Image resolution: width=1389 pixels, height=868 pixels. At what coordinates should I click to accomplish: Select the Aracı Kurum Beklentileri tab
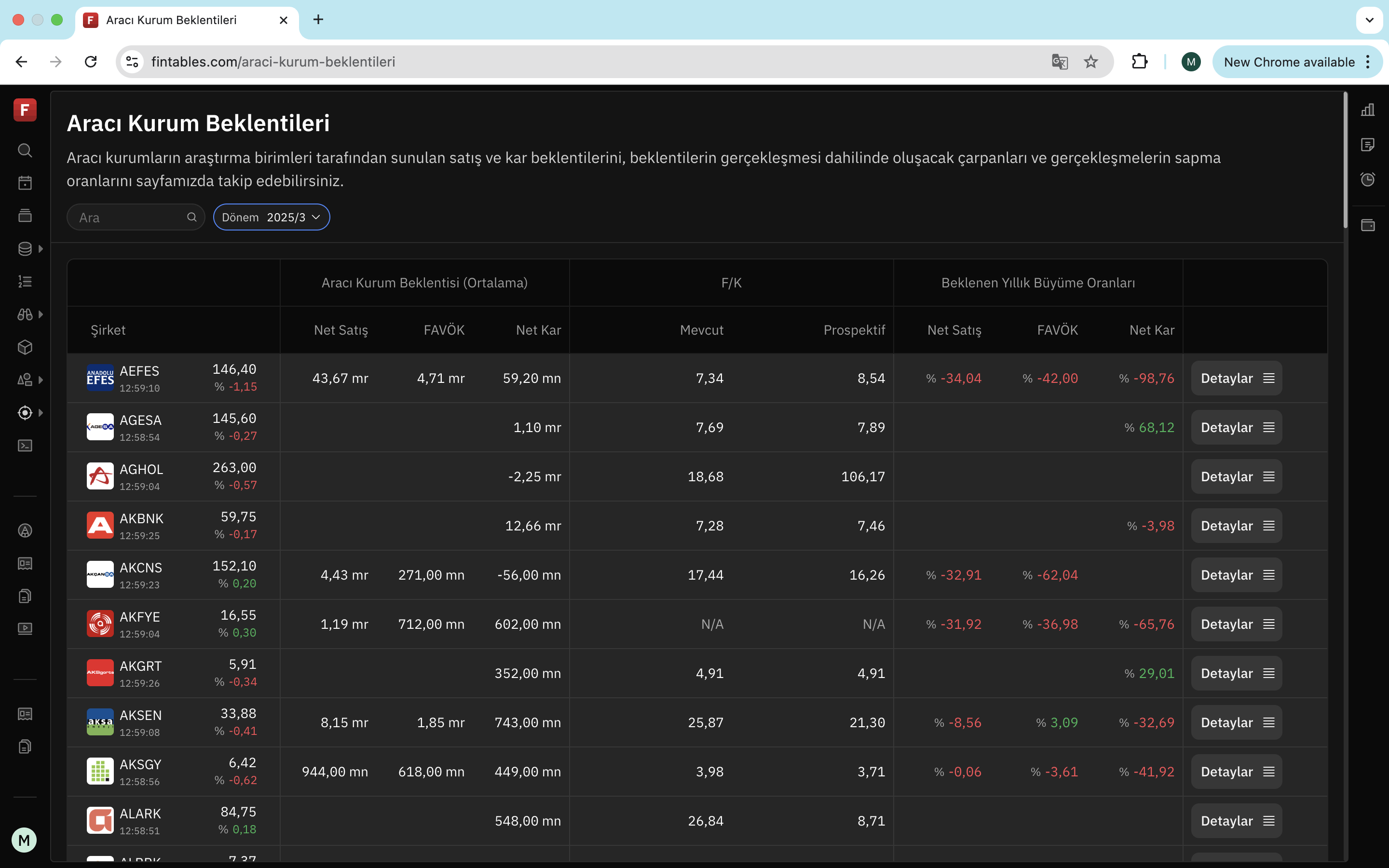click(x=187, y=20)
